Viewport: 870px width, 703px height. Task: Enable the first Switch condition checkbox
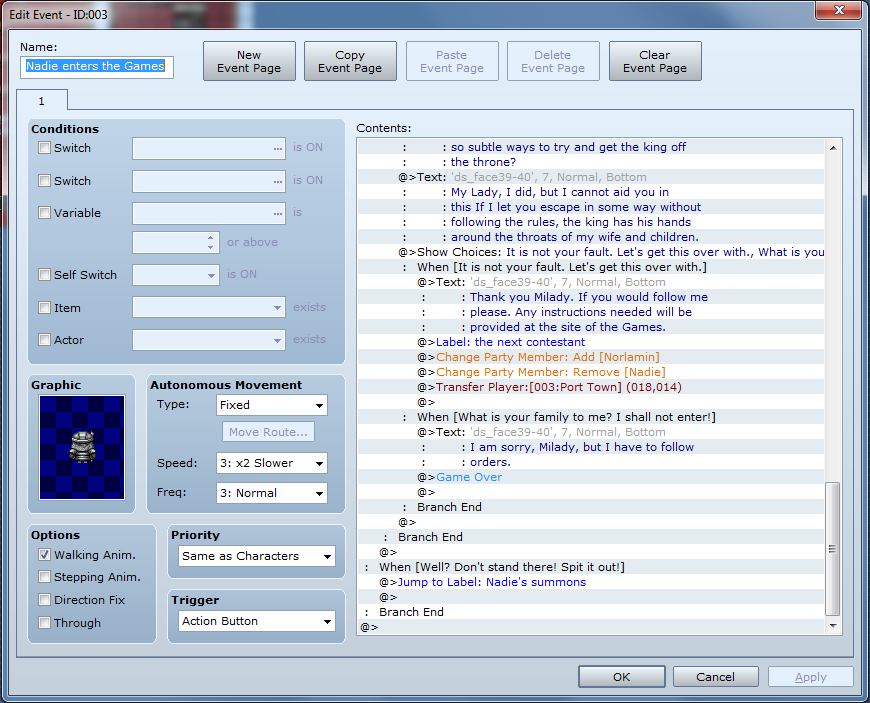[x=44, y=148]
